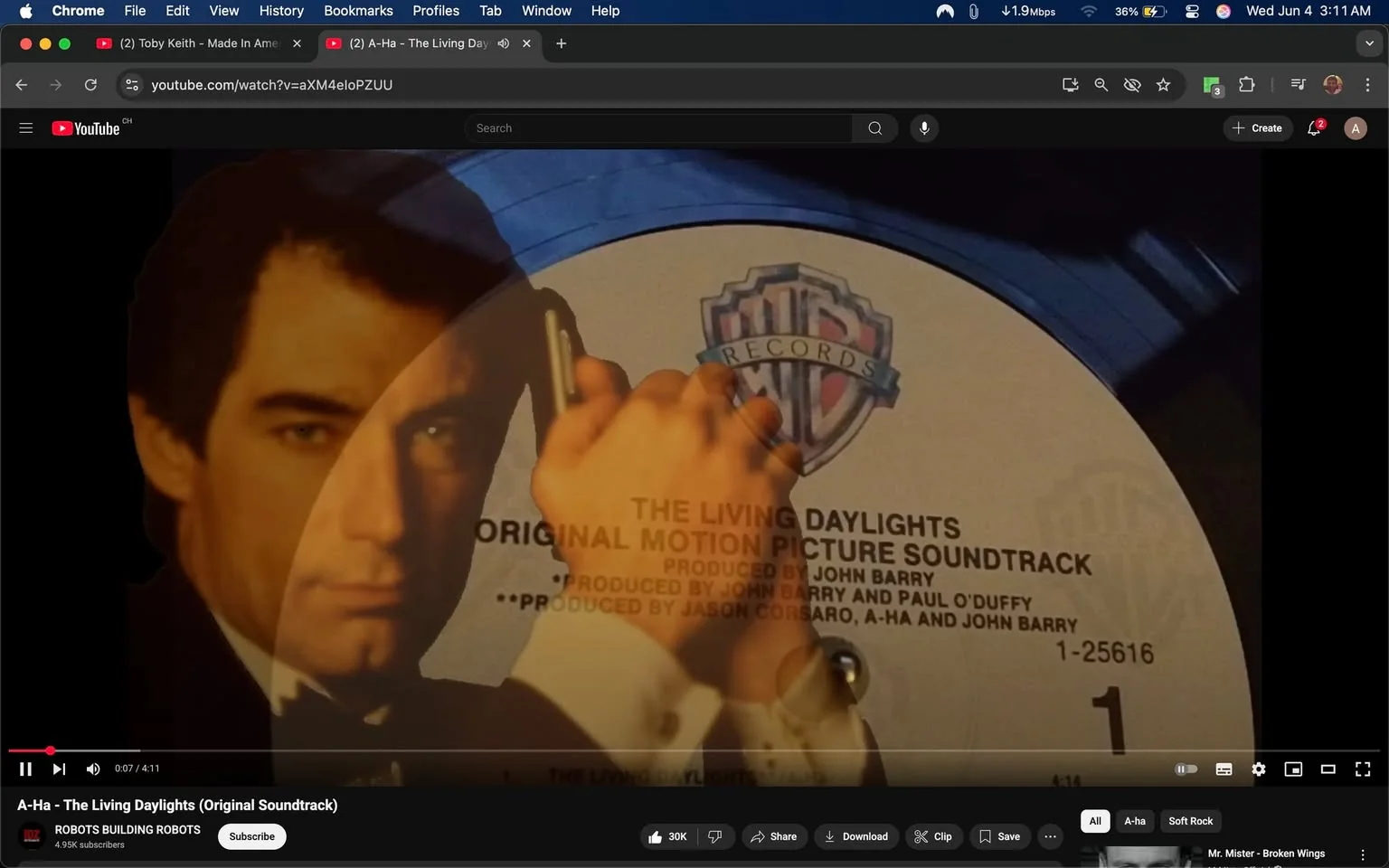Open the Create button
The width and height of the screenshot is (1389, 868).
[x=1258, y=128]
